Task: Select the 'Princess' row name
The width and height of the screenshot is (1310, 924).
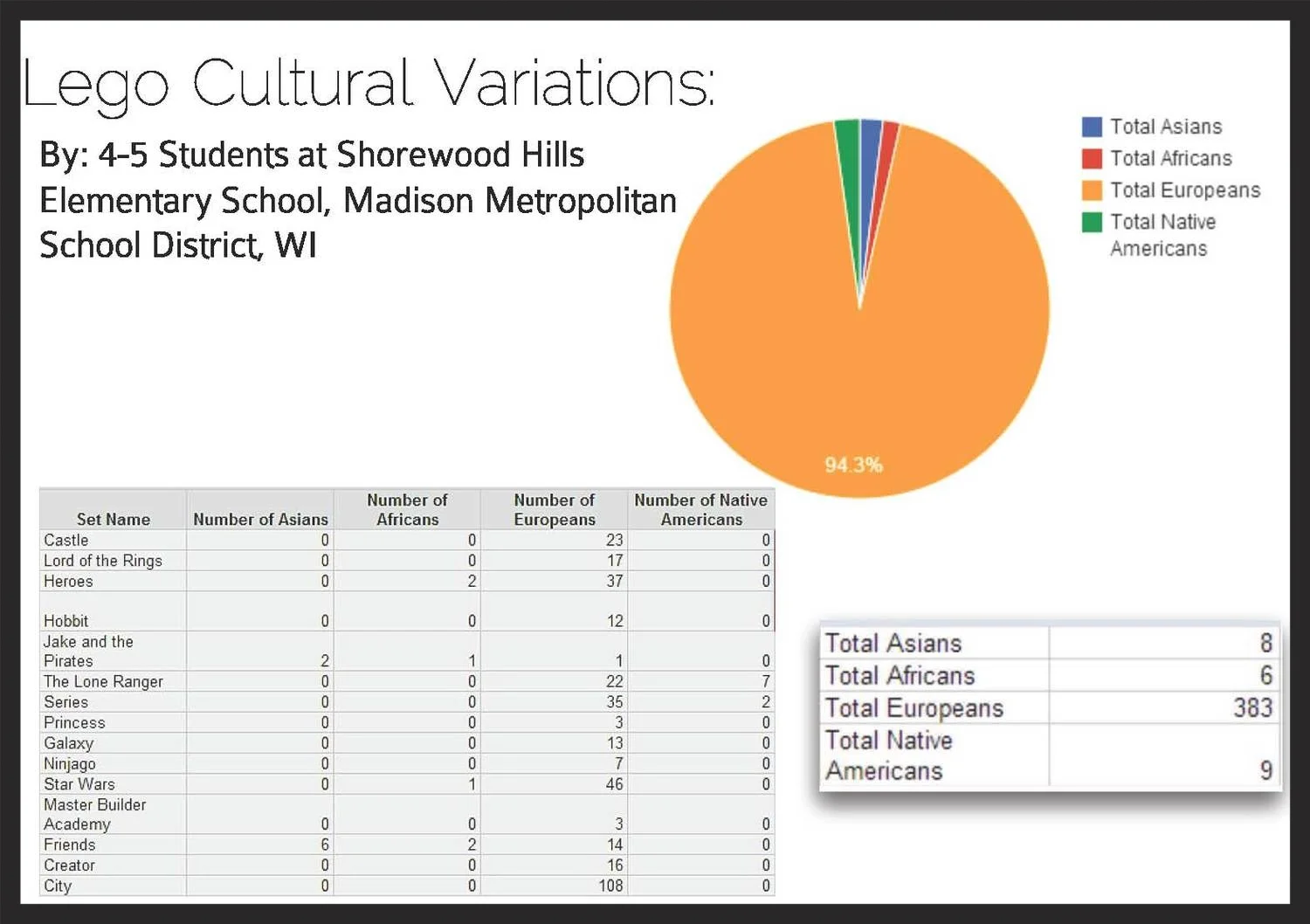Action: [74, 722]
